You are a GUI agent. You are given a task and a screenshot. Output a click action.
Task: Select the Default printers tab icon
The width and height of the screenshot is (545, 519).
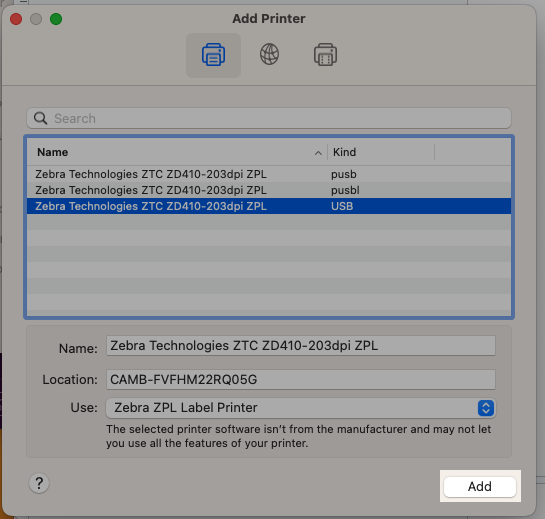(x=213, y=55)
